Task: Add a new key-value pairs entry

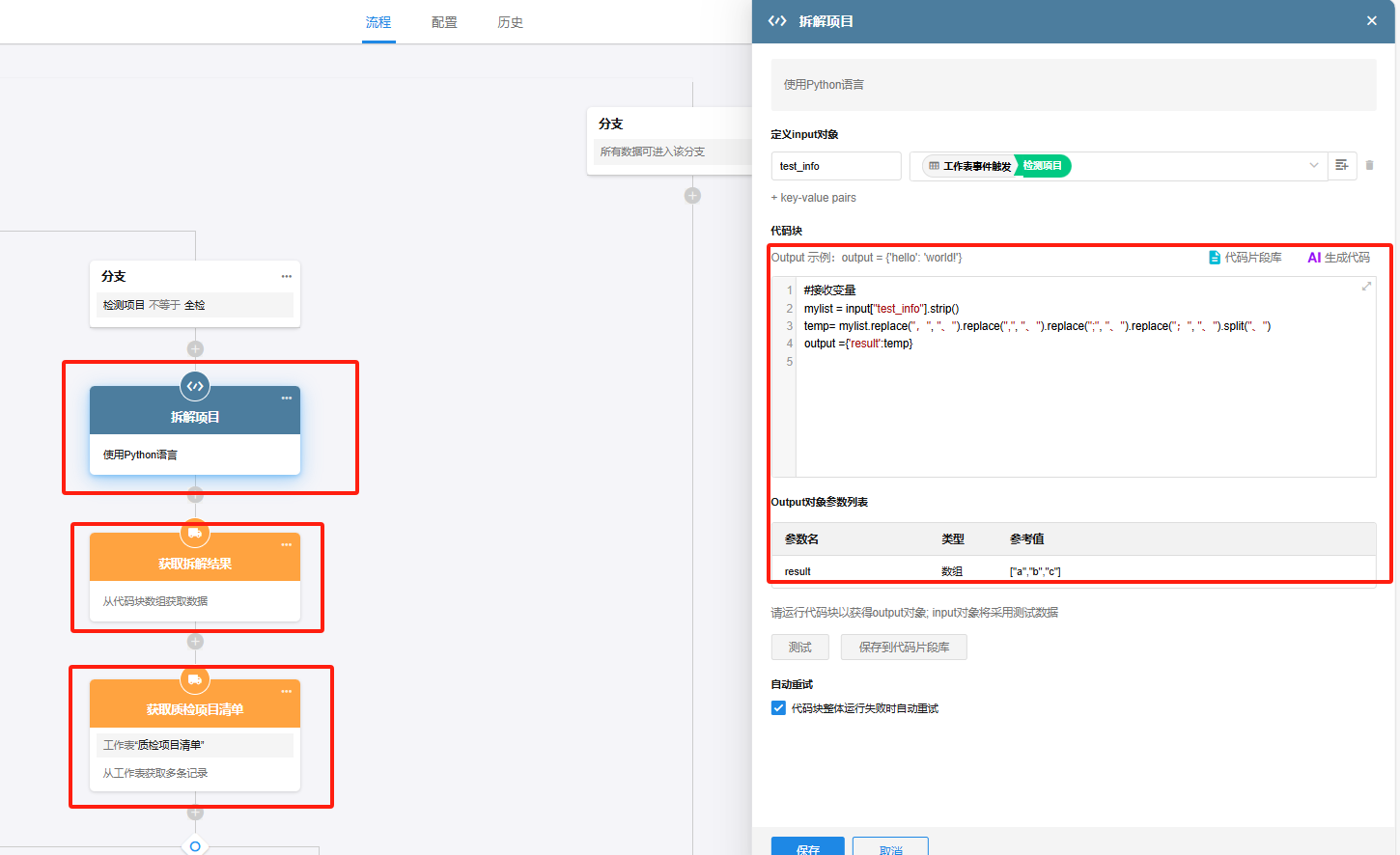Action: (x=813, y=198)
